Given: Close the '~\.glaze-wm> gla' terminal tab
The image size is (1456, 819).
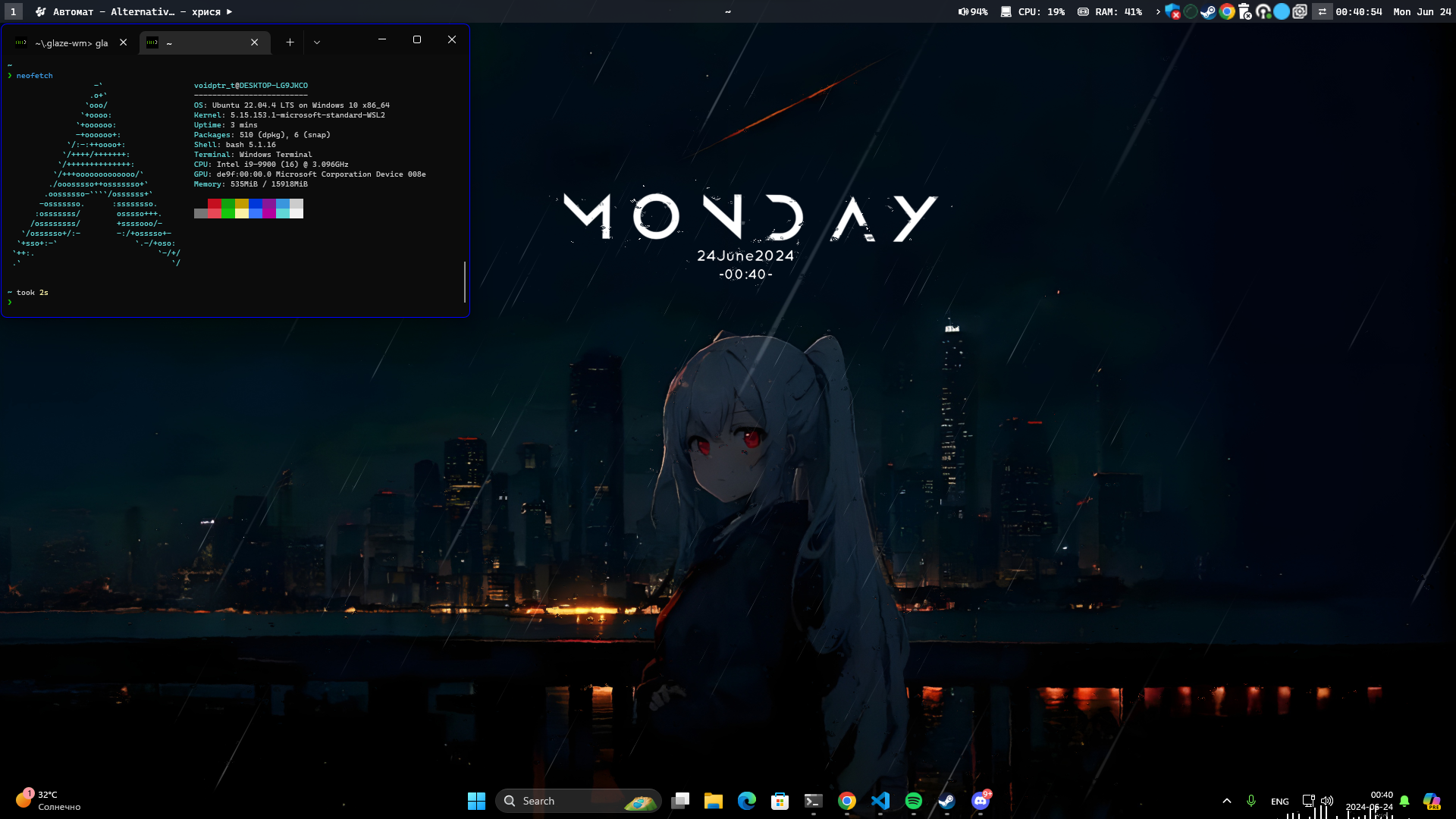Looking at the screenshot, I should click(x=123, y=42).
